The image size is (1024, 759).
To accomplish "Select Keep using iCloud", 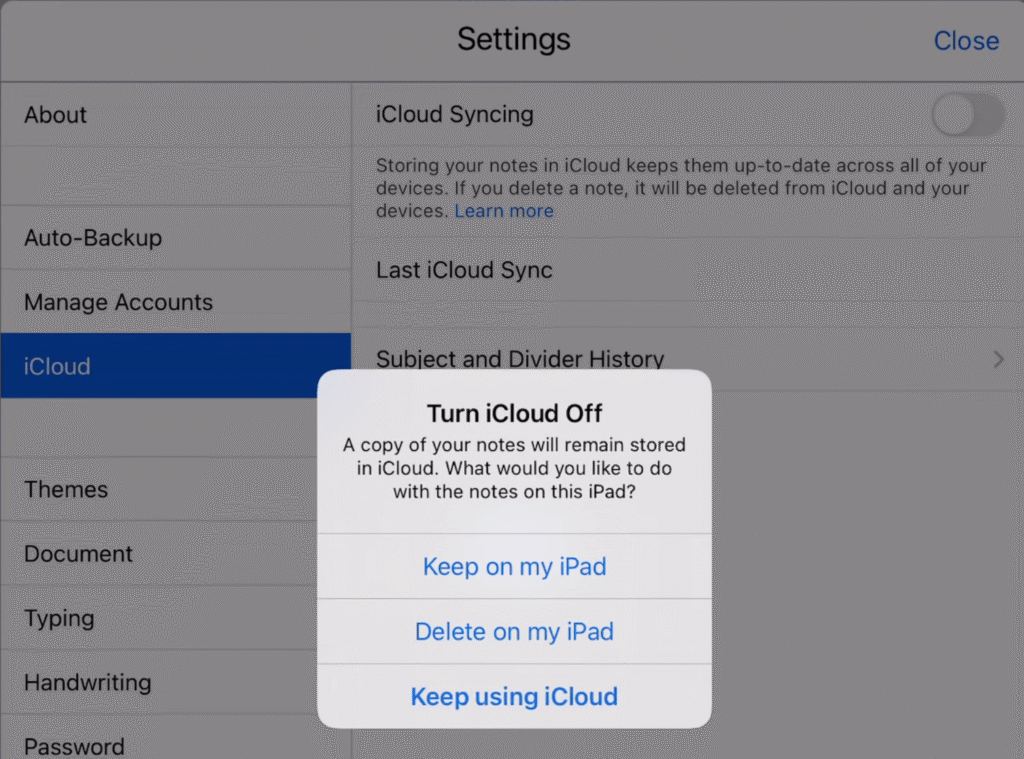I will pyautogui.click(x=515, y=696).
